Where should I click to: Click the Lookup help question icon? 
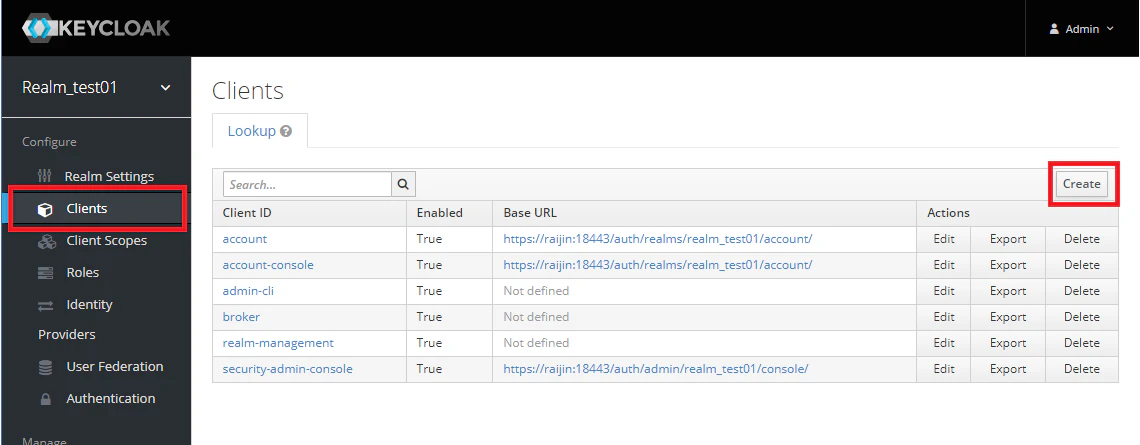click(286, 132)
